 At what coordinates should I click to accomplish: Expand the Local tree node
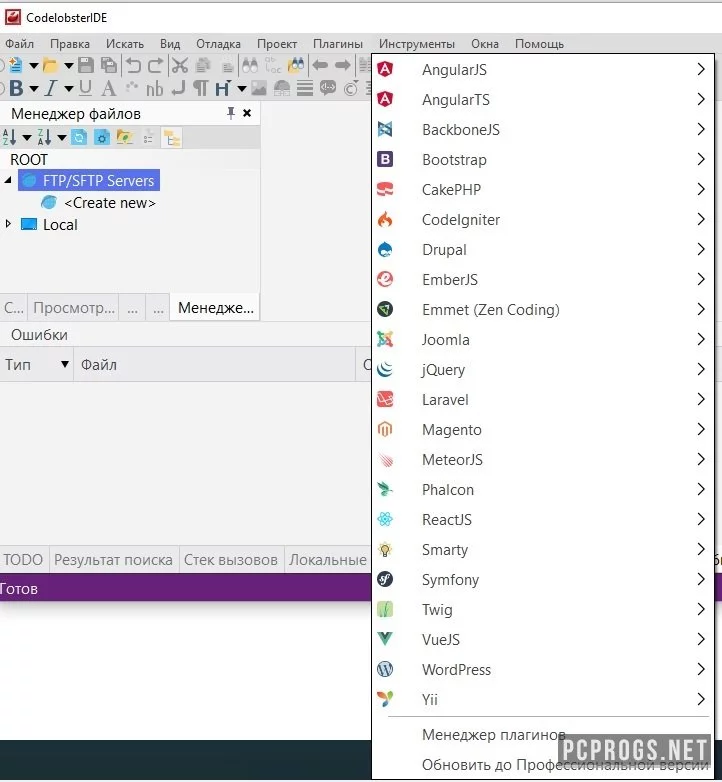[8, 224]
